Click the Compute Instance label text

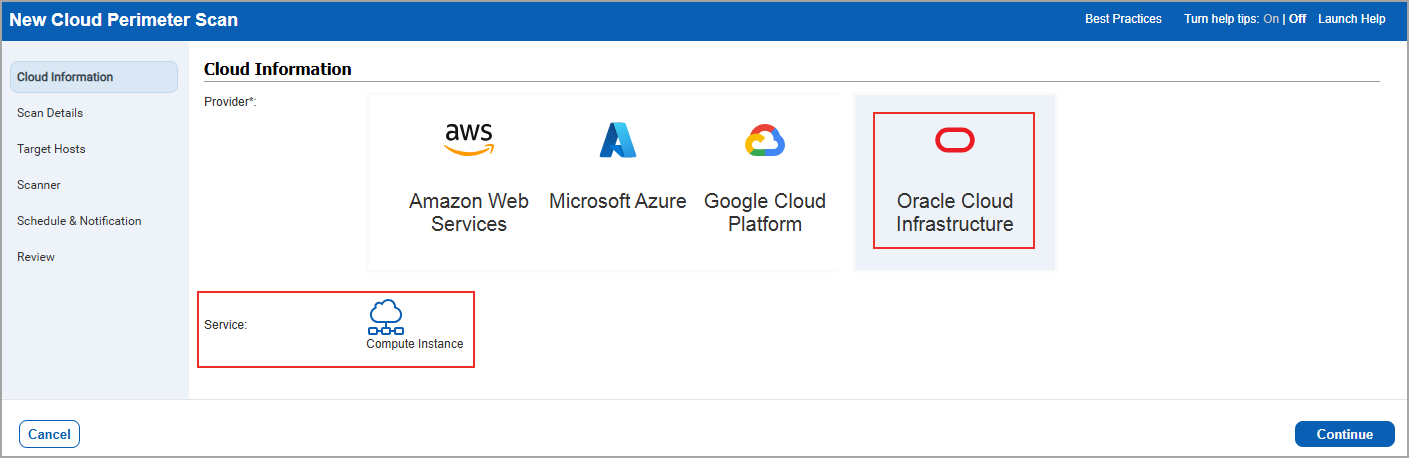(x=415, y=344)
